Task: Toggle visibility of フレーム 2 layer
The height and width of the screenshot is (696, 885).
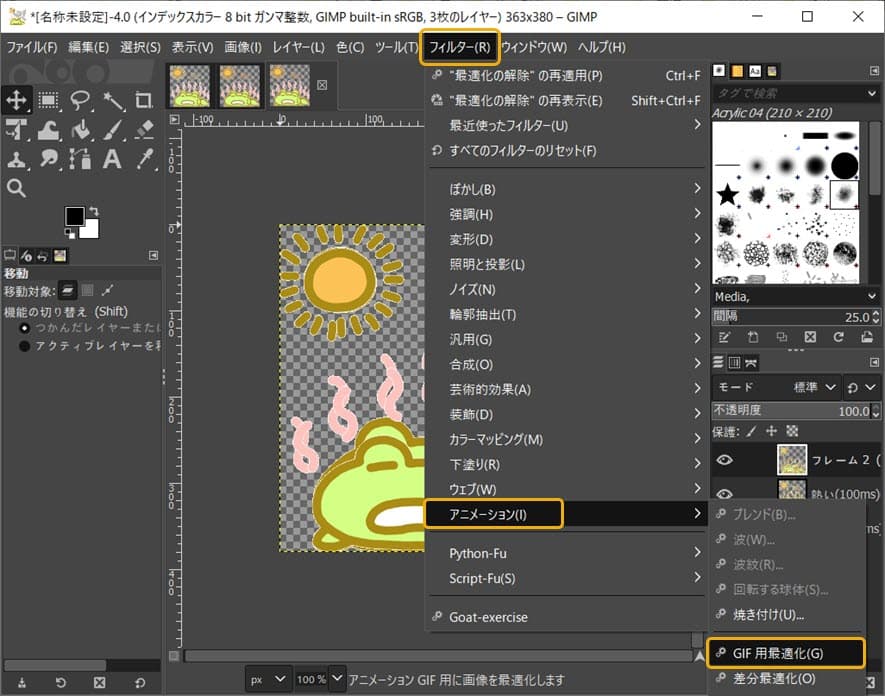Action: (725, 459)
